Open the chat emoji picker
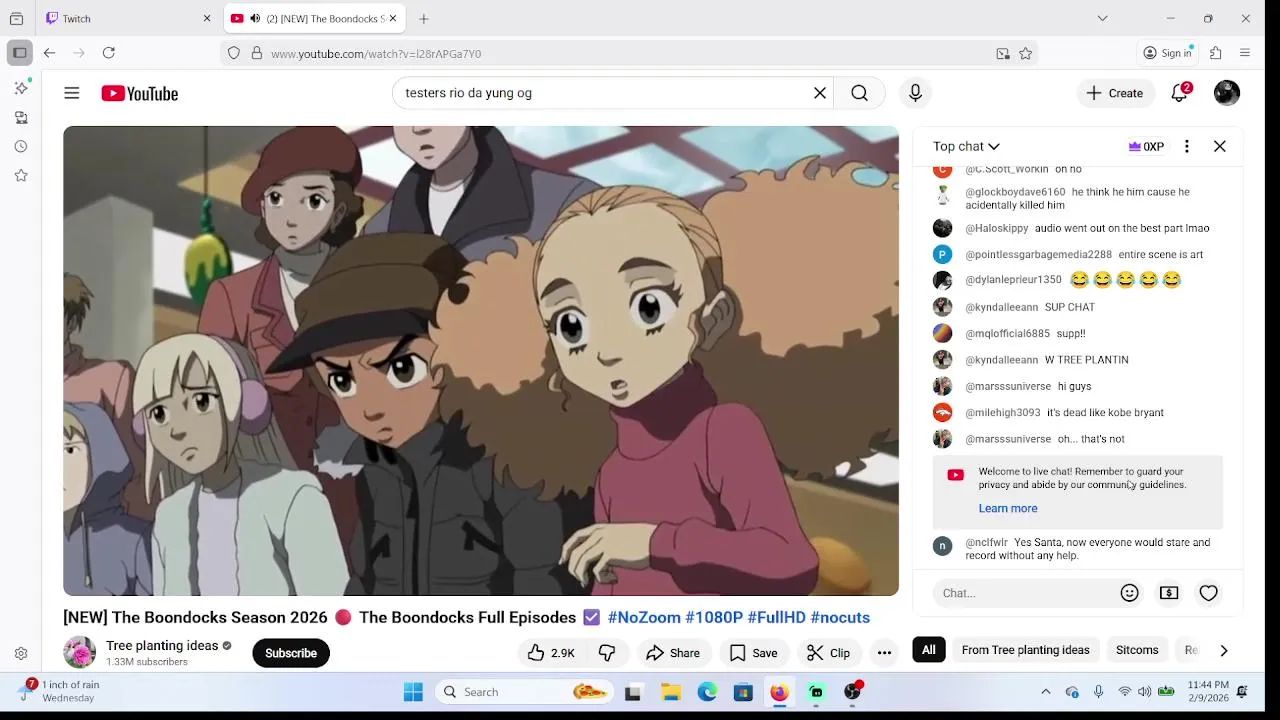This screenshot has height=720, width=1280. (x=1130, y=593)
